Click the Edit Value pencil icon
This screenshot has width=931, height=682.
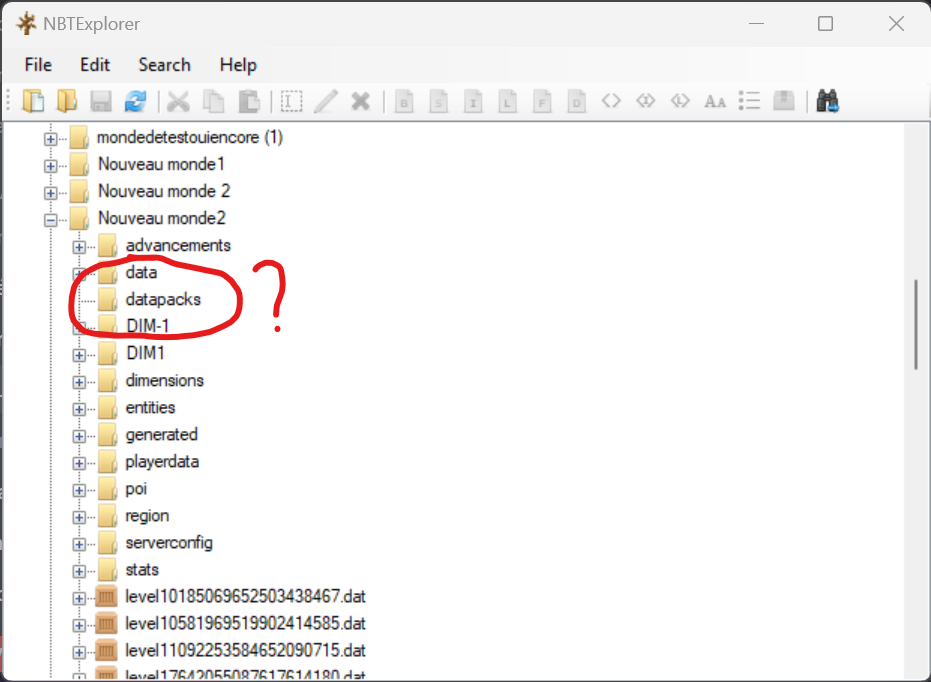326,101
